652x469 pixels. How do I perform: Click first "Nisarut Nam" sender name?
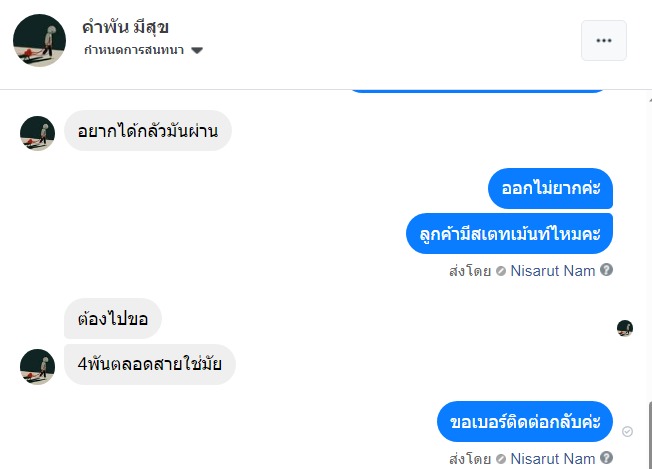pyautogui.click(x=553, y=270)
